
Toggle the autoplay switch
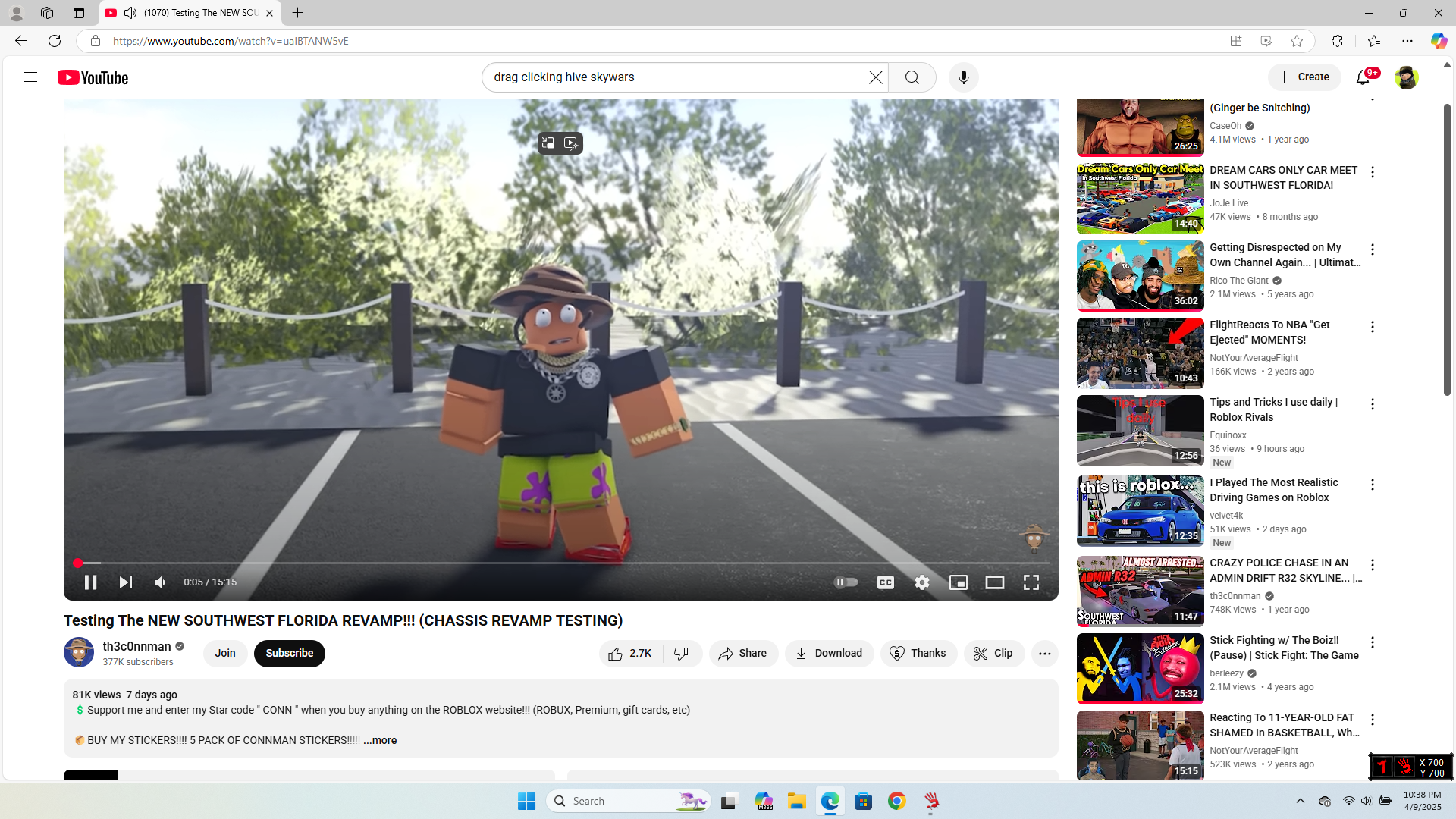pos(846,582)
